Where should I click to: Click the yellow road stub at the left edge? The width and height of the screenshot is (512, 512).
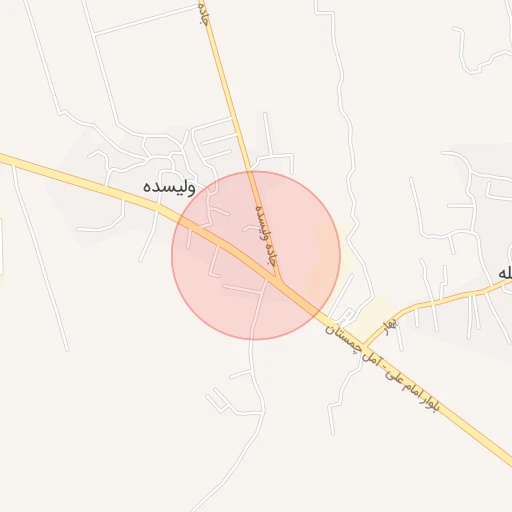click(x=1, y=246)
